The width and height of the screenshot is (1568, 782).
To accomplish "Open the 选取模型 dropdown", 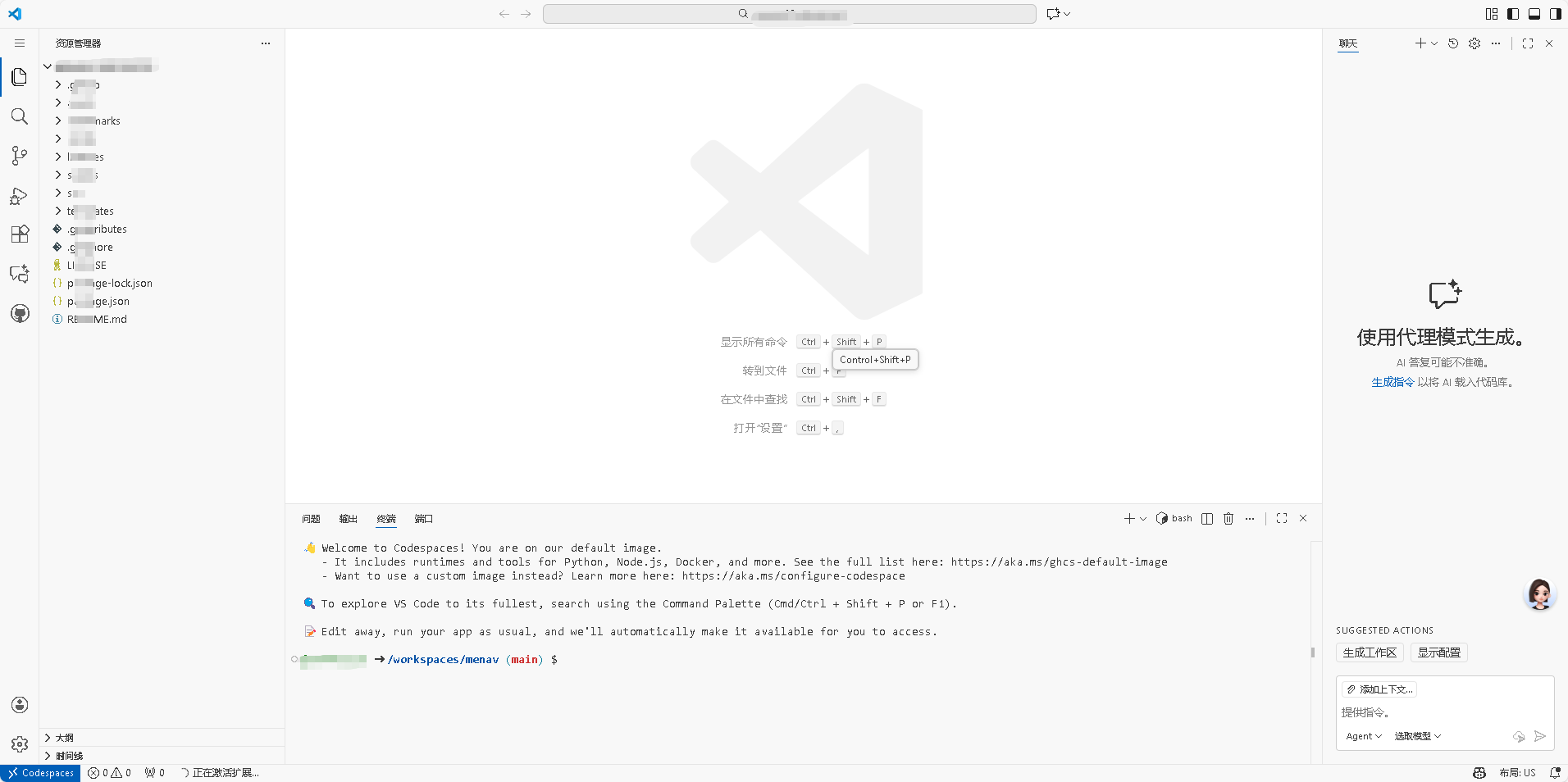I will click(x=1418, y=736).
